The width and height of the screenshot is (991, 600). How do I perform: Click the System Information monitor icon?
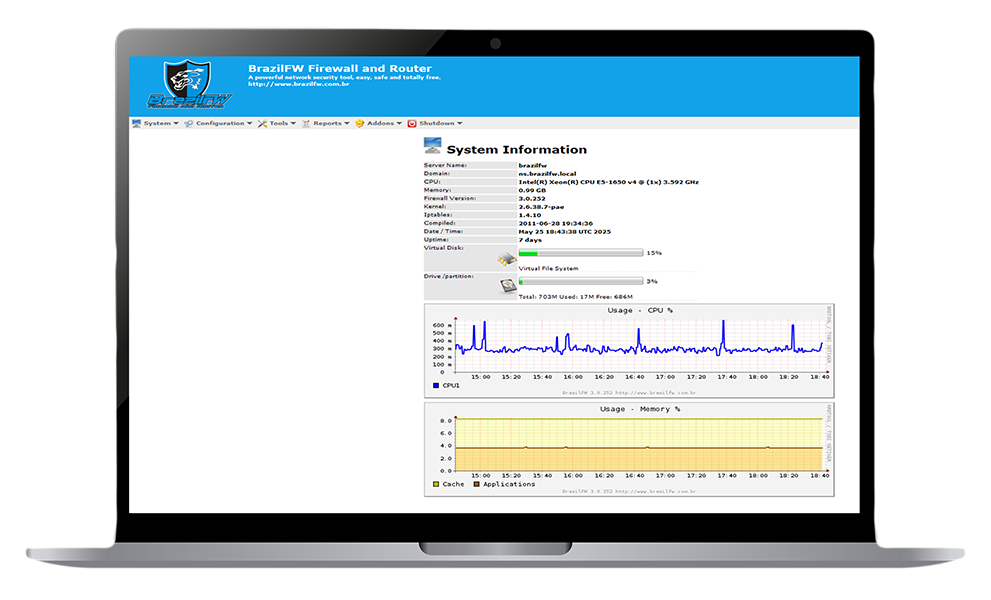click(x=432, y=147)
